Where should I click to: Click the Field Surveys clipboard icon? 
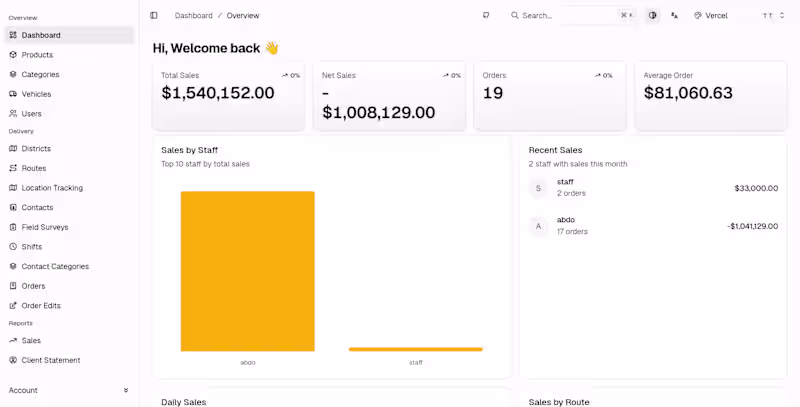pyautogui.click(x=13, y=227)
